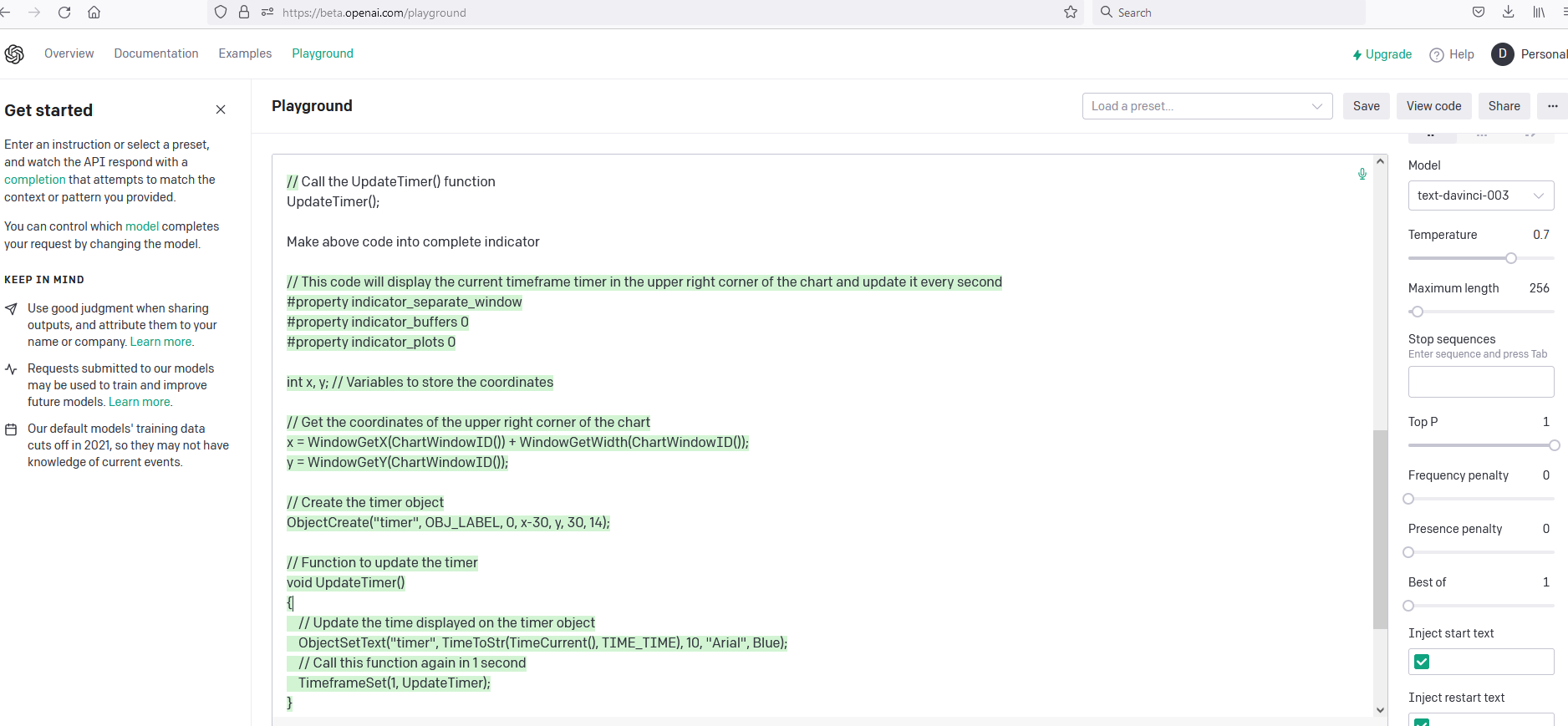
Task: Click the Upgrade link
Action: click(x=1382, y=54)
